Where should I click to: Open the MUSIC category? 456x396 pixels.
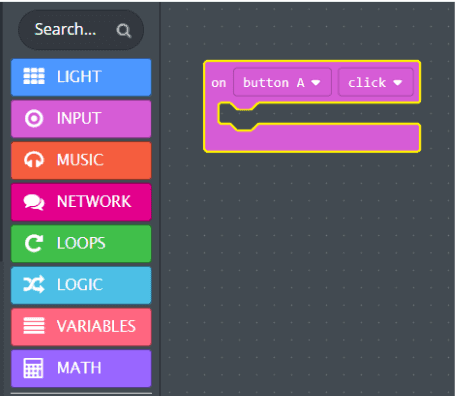tap(81, 160)
